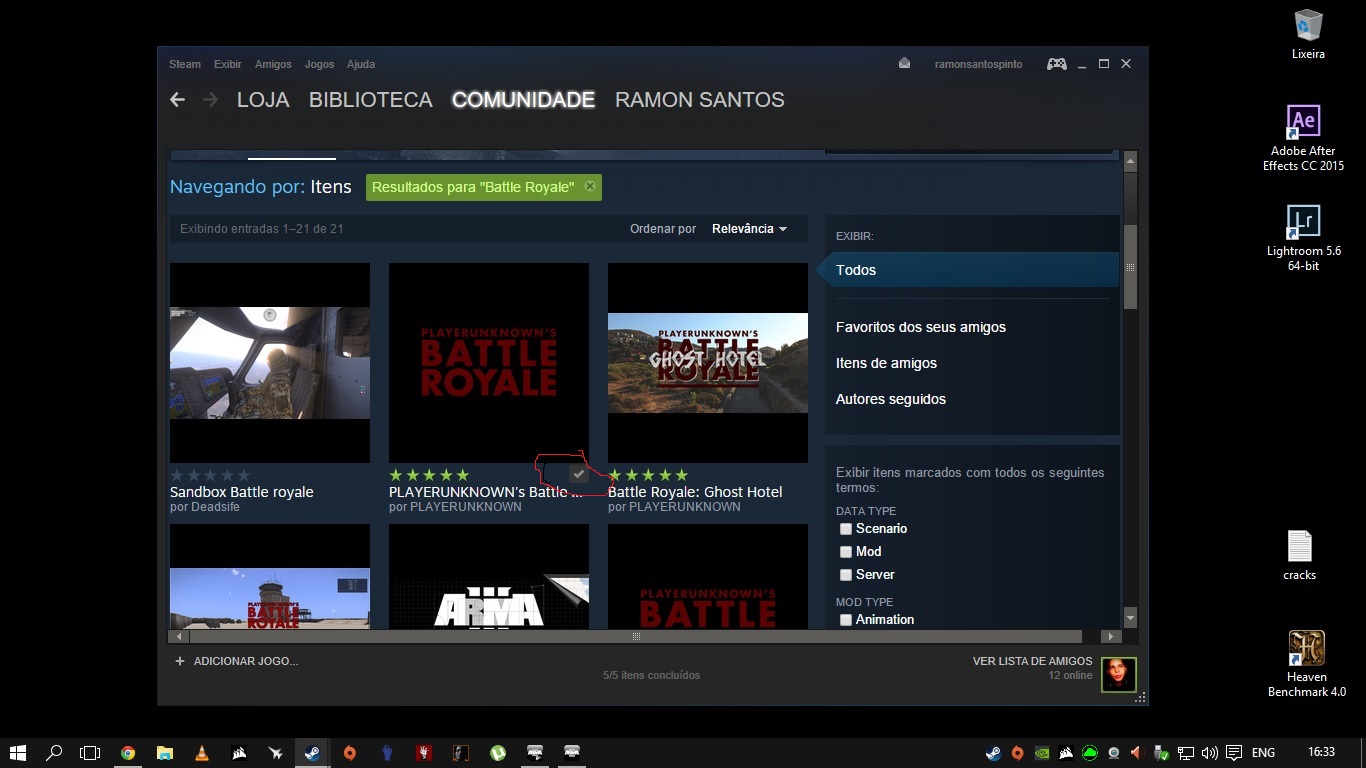
Task: Enable the Mod data type checkbox
Action: click(x=846, y=552)
